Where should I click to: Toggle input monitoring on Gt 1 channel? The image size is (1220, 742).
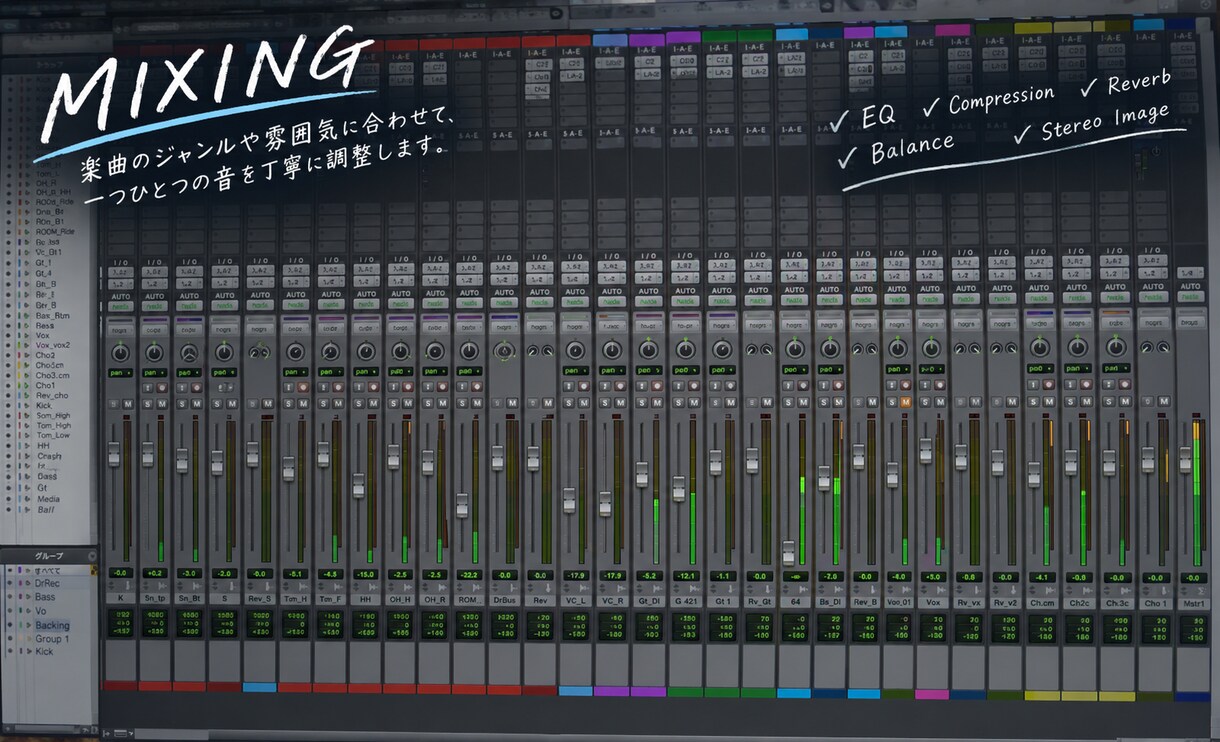tap(714, 386)
